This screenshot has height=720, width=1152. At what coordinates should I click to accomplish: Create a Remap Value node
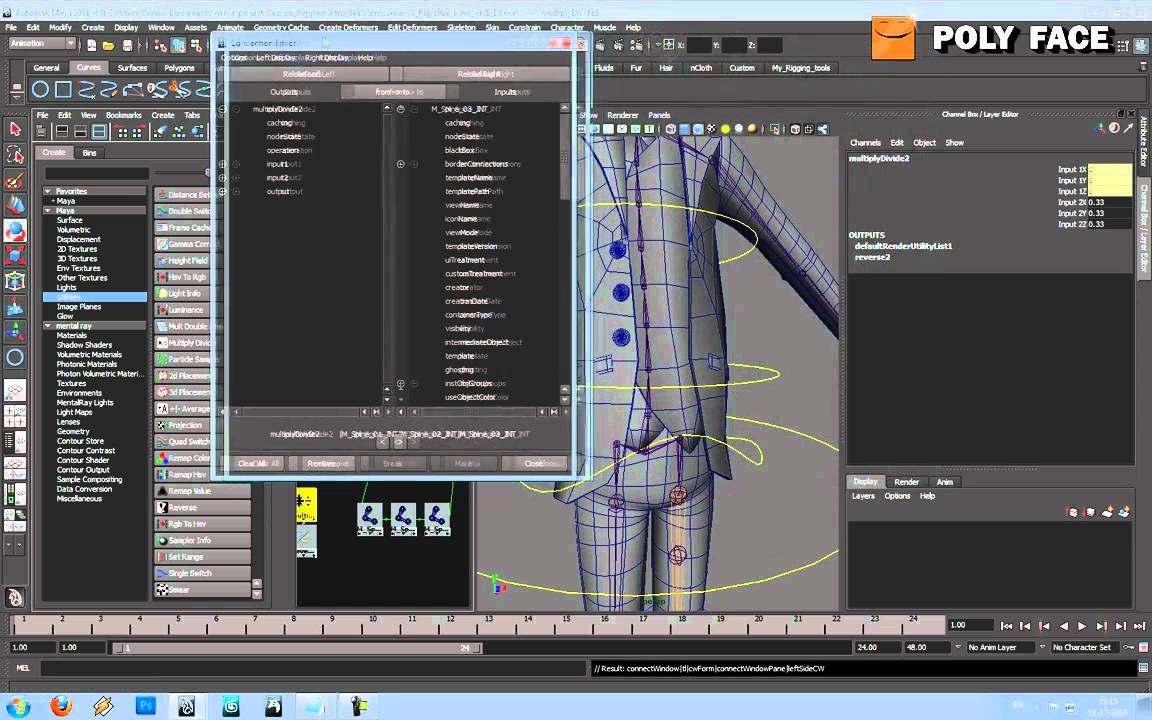click(203, 491)
